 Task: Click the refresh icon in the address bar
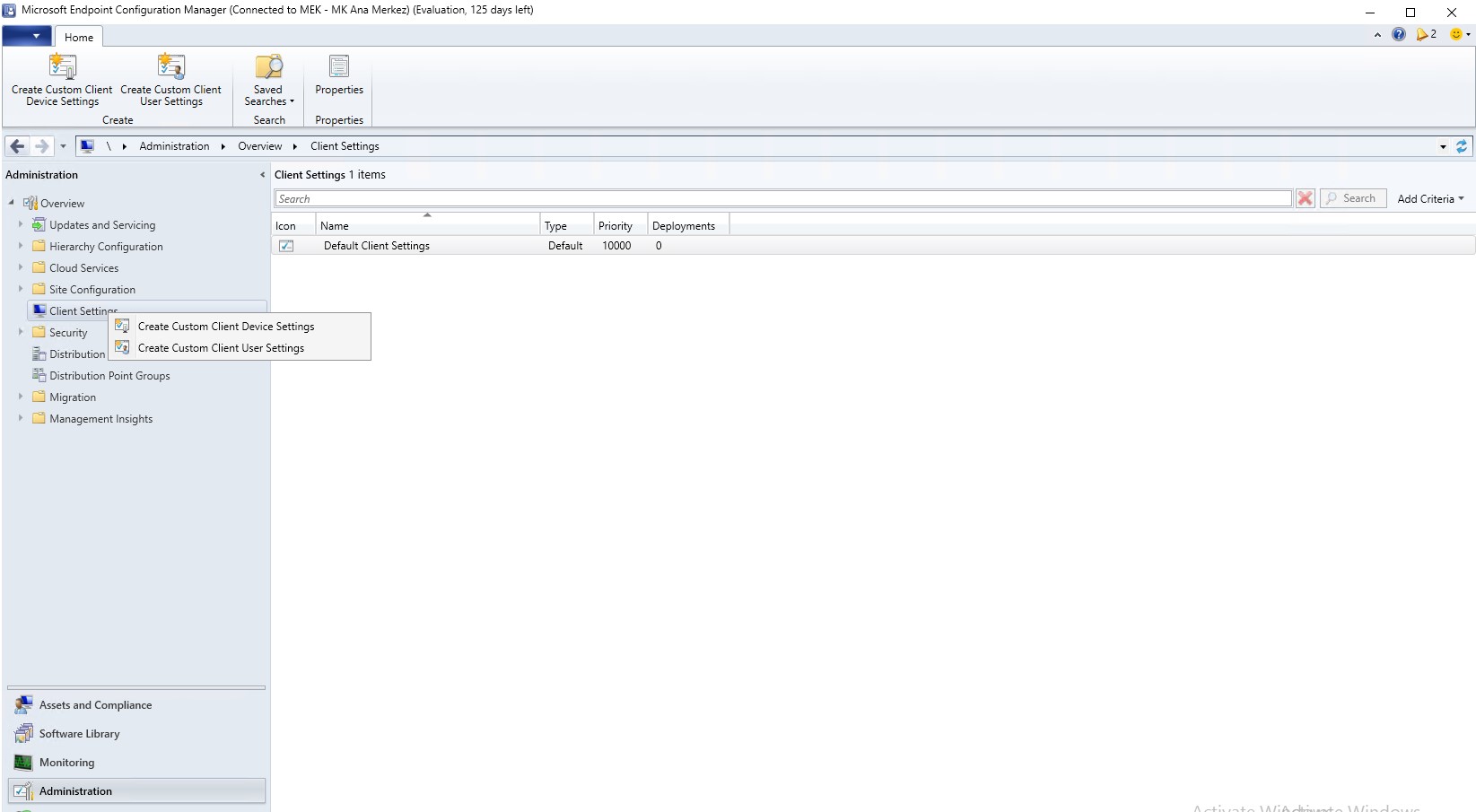tap(1463, 146)
